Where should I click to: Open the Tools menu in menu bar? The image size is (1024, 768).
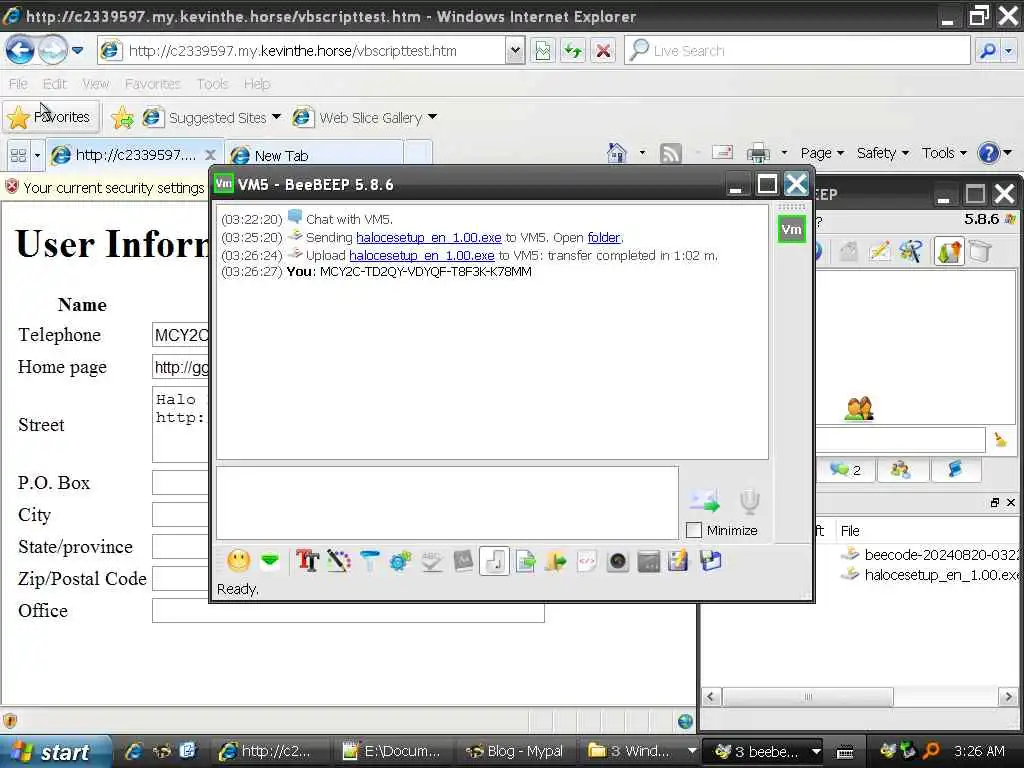tap(212, 84)
